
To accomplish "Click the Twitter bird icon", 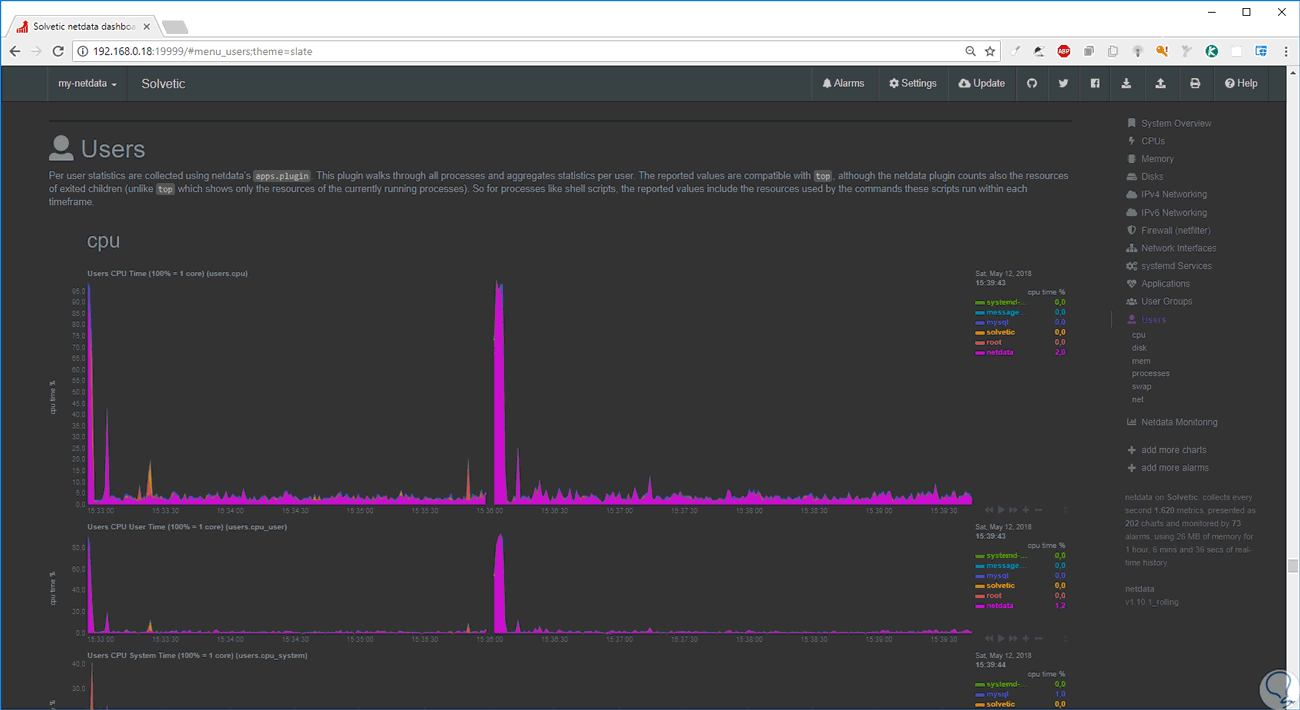I will (x=1063, y=84).
